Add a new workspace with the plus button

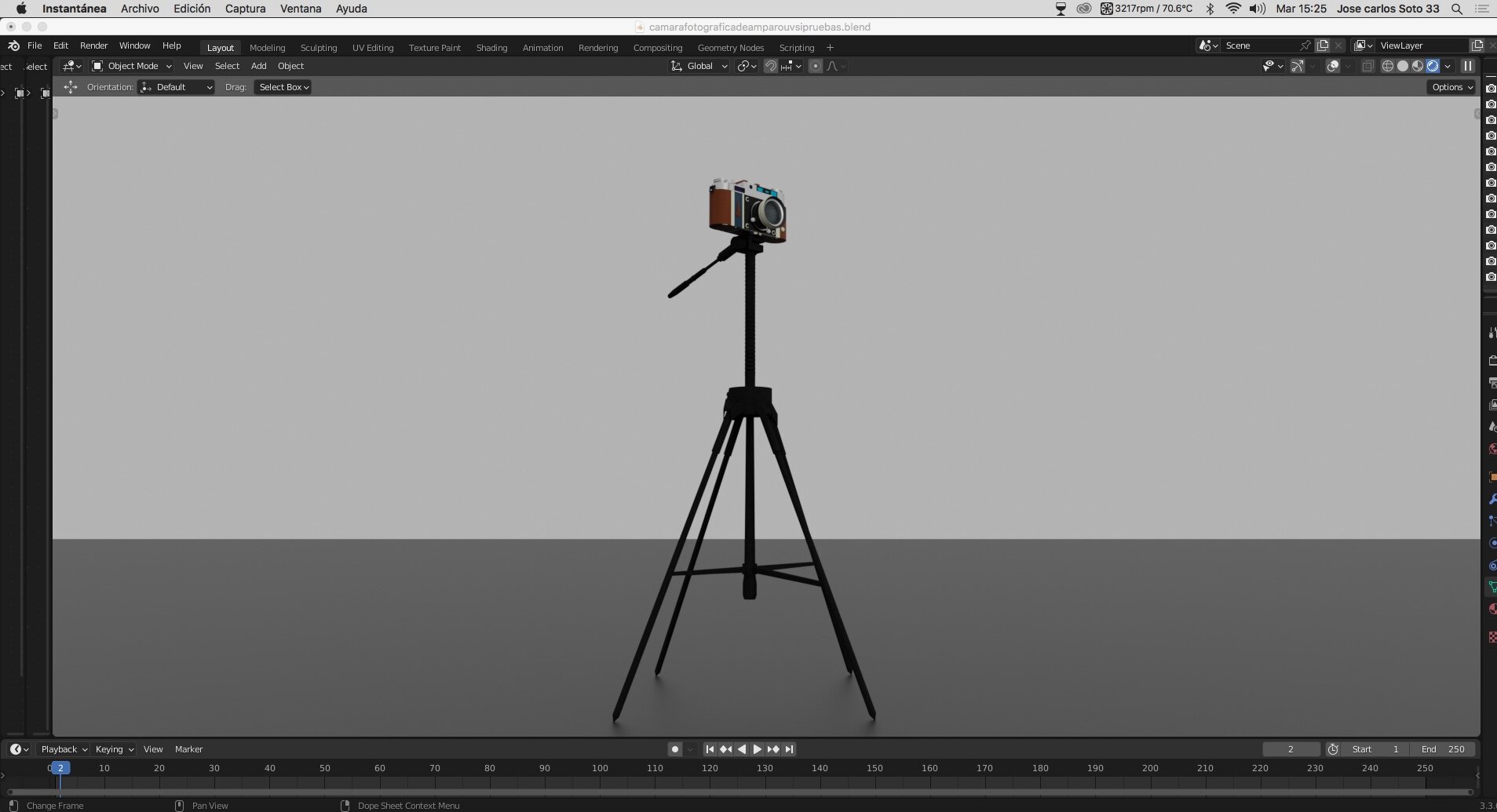(x=830, y=48)
